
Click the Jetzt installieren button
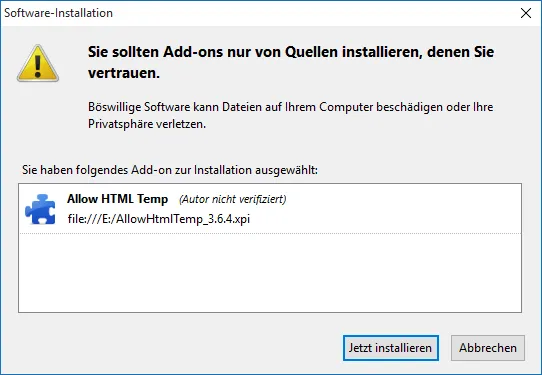pyautogui.click(x=391, y=348)
